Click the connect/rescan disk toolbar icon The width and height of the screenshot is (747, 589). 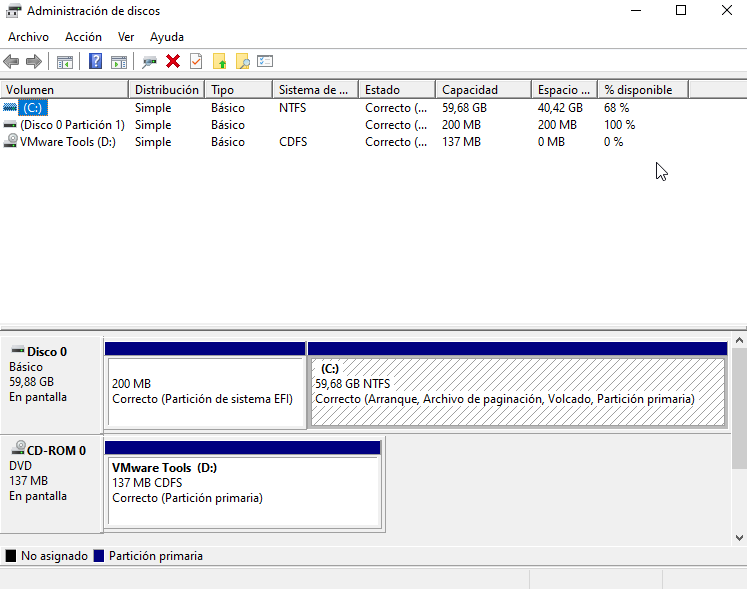tap(150, 62)
